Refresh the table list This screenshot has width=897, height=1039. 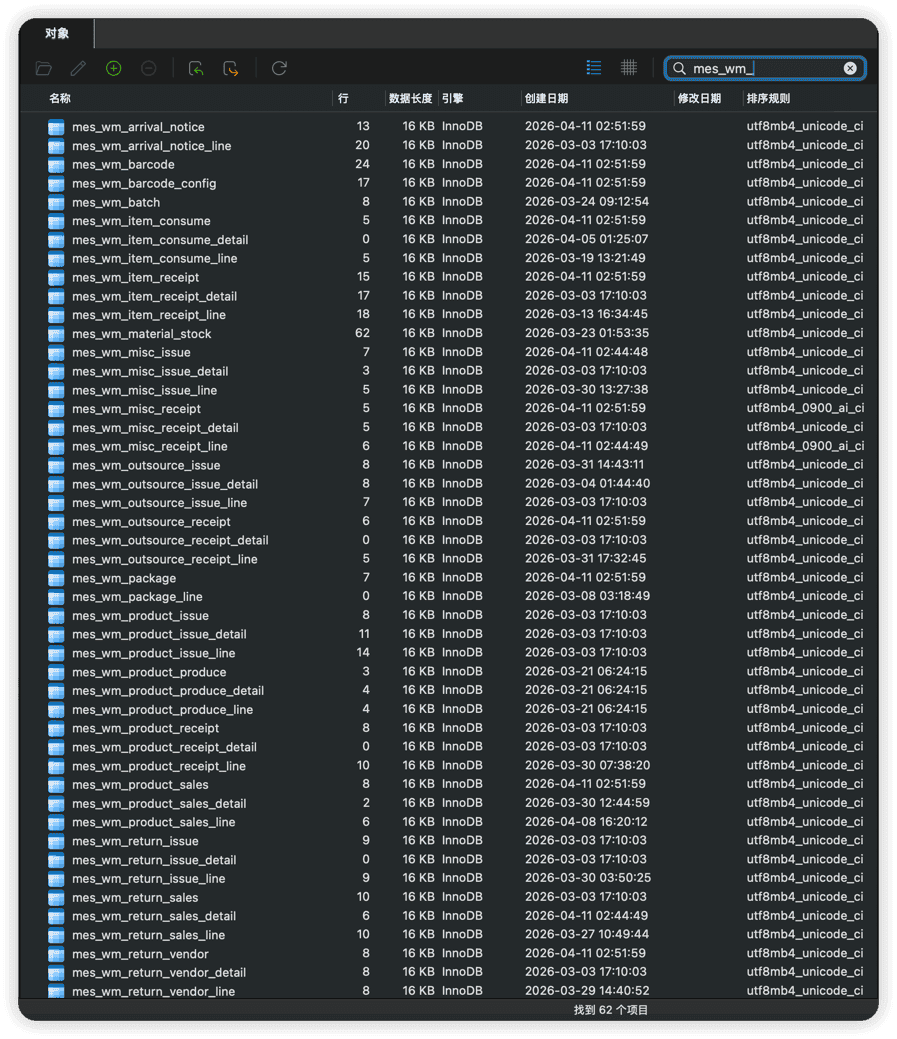click(x=279, y=68)
